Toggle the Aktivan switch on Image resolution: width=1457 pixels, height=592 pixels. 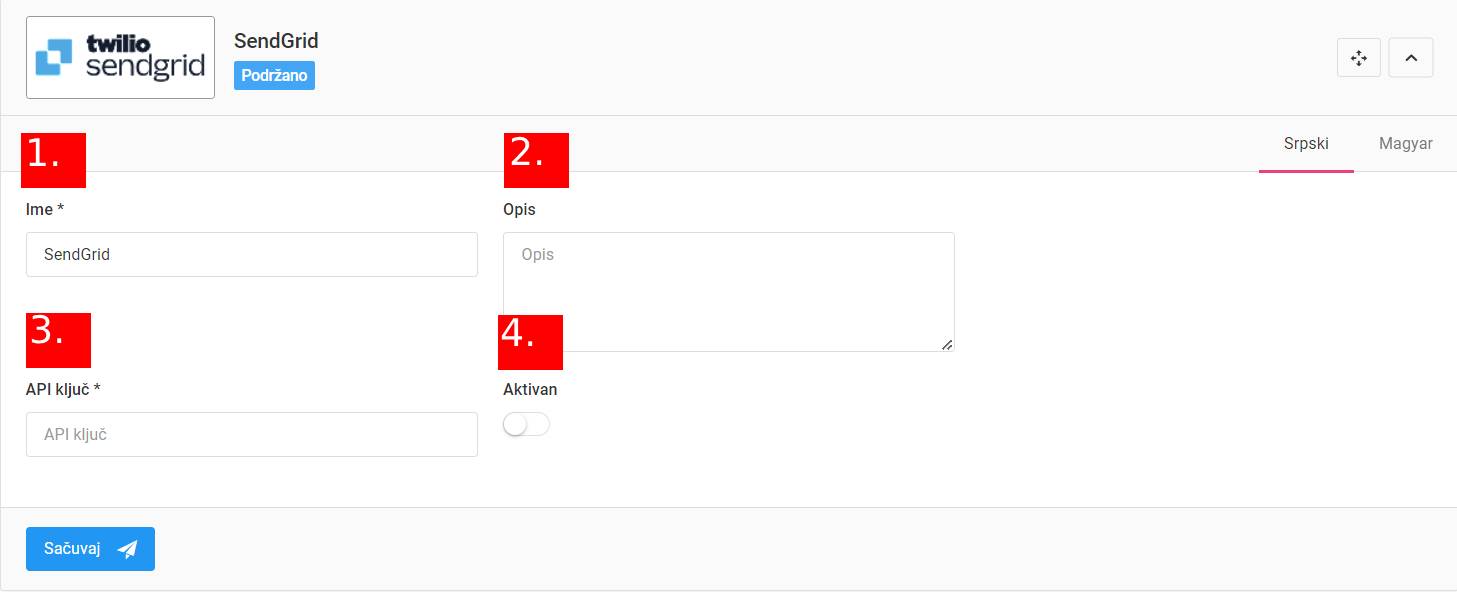526,425
